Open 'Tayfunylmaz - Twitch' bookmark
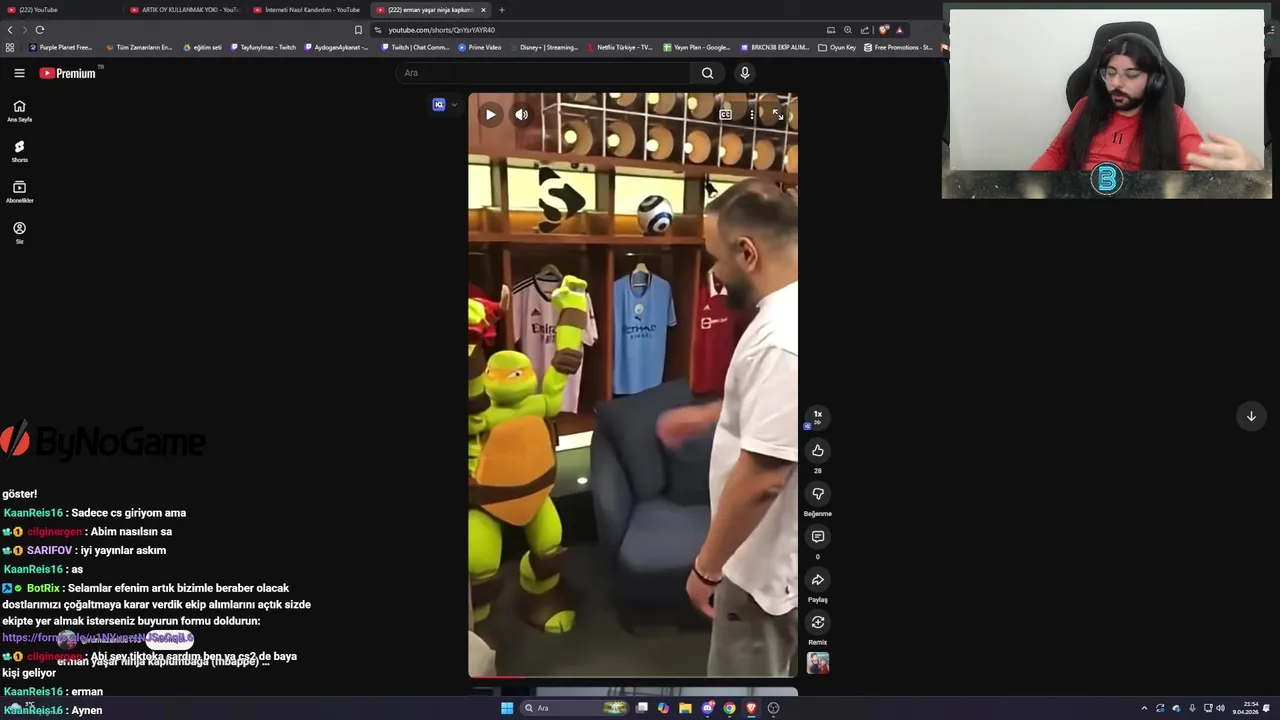 264,47
